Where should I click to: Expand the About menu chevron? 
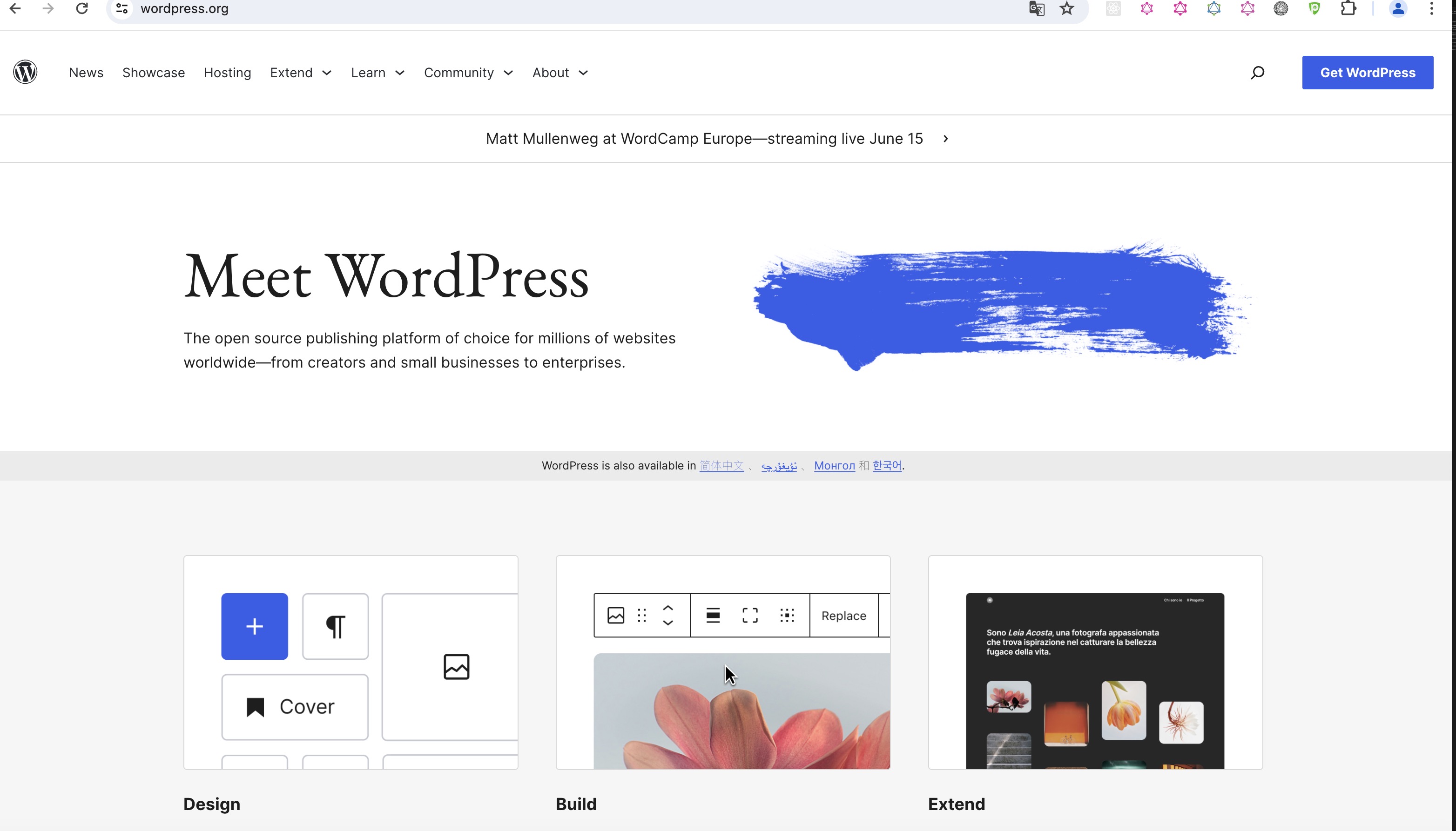(x=583, y=73)
